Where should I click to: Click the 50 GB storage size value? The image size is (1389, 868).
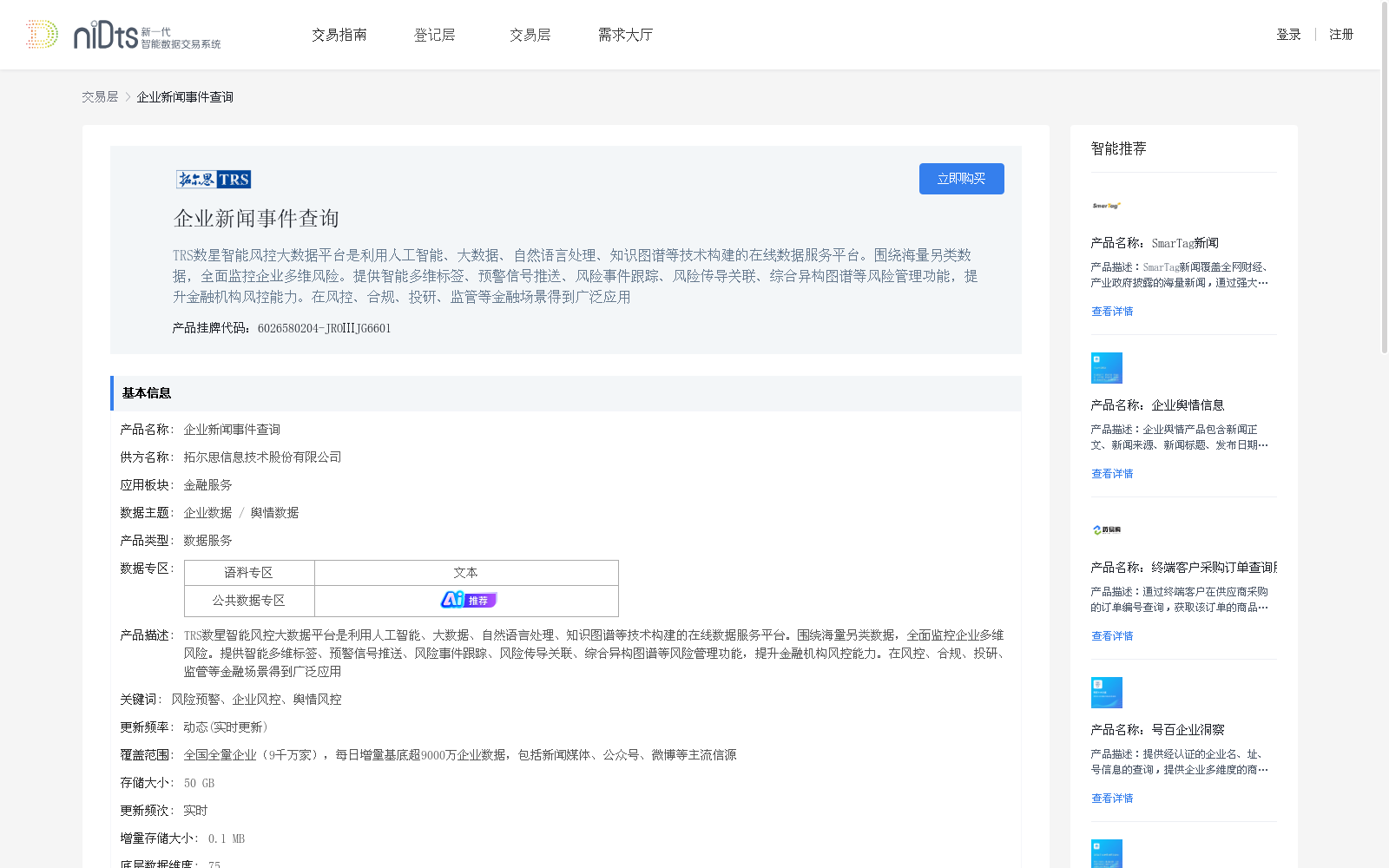[199, 783]
